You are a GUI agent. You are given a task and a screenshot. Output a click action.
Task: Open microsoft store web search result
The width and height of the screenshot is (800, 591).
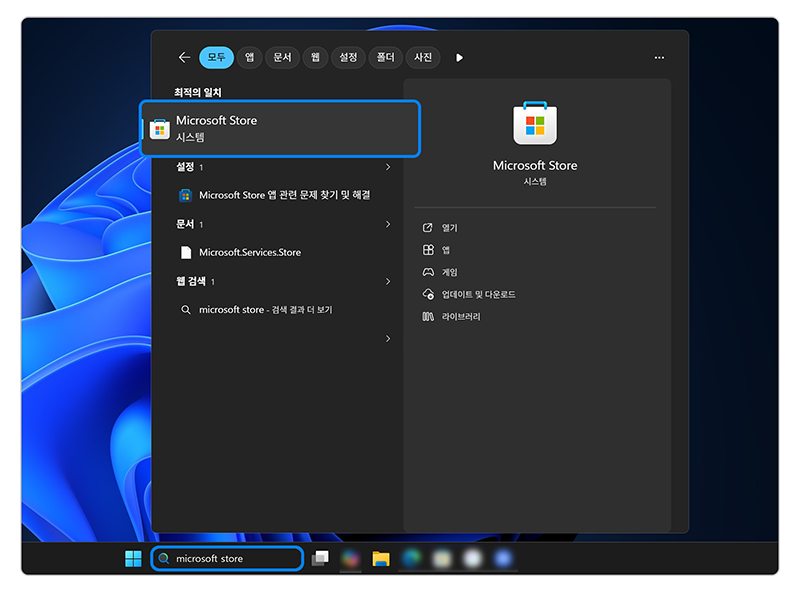point(265,310)
